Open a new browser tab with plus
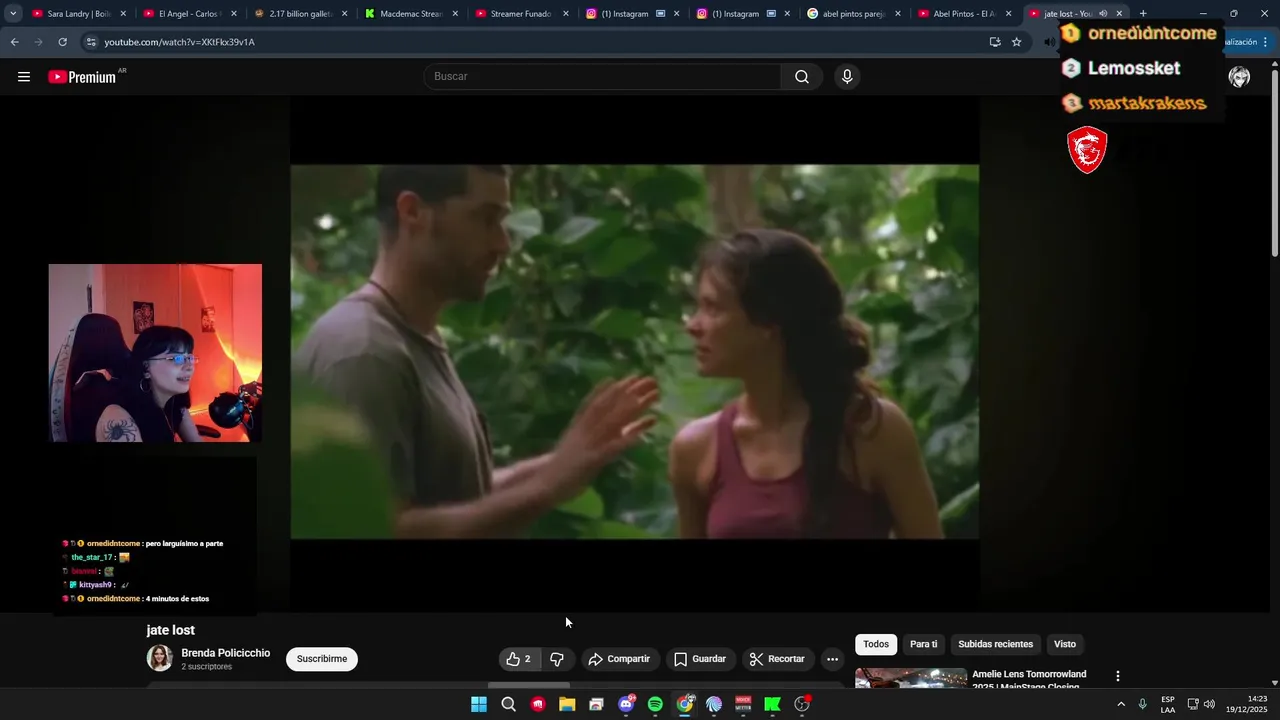Screen dimensions: 1280x720 1143,14
